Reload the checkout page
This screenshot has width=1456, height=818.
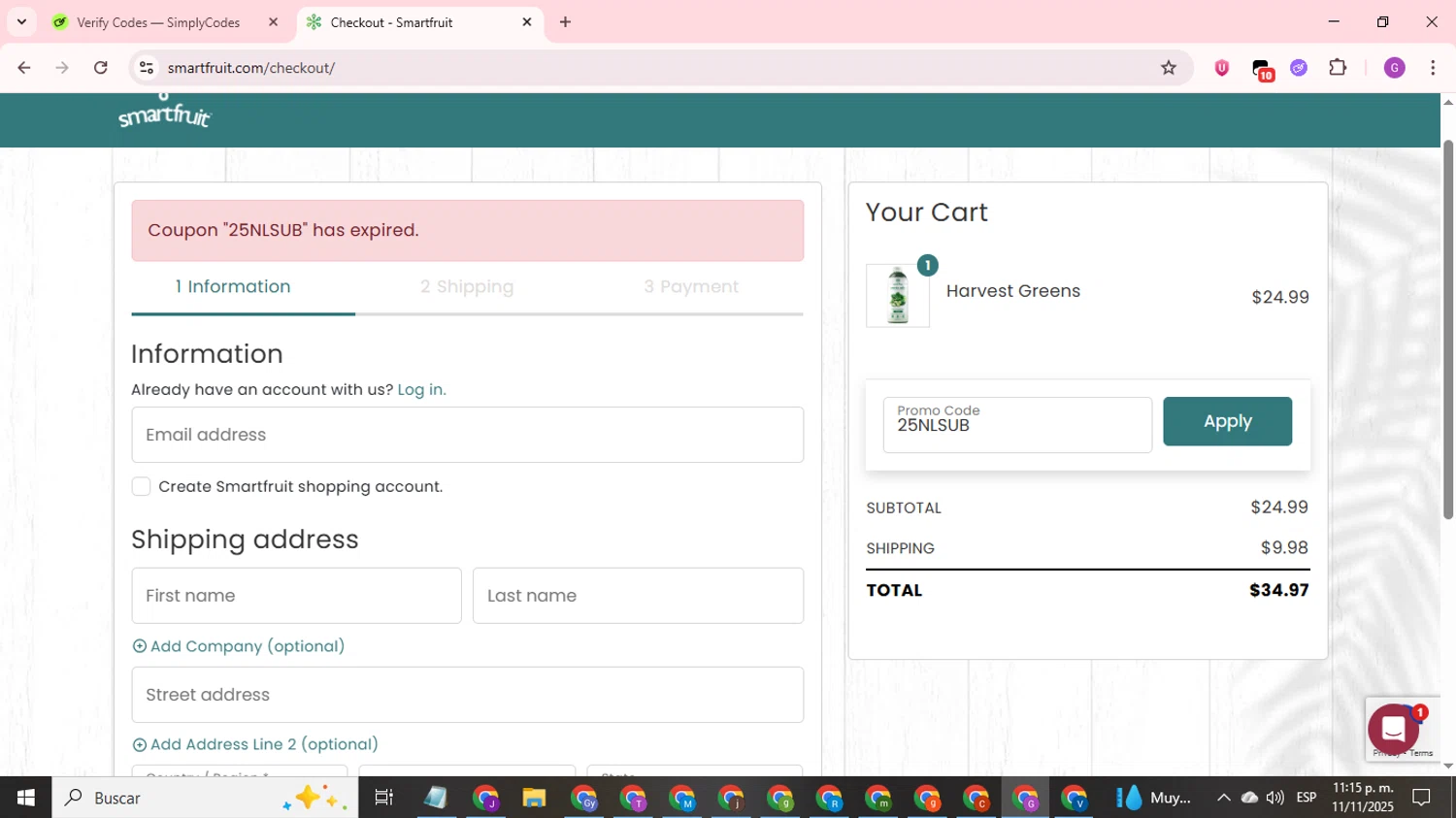coord(101,68)
